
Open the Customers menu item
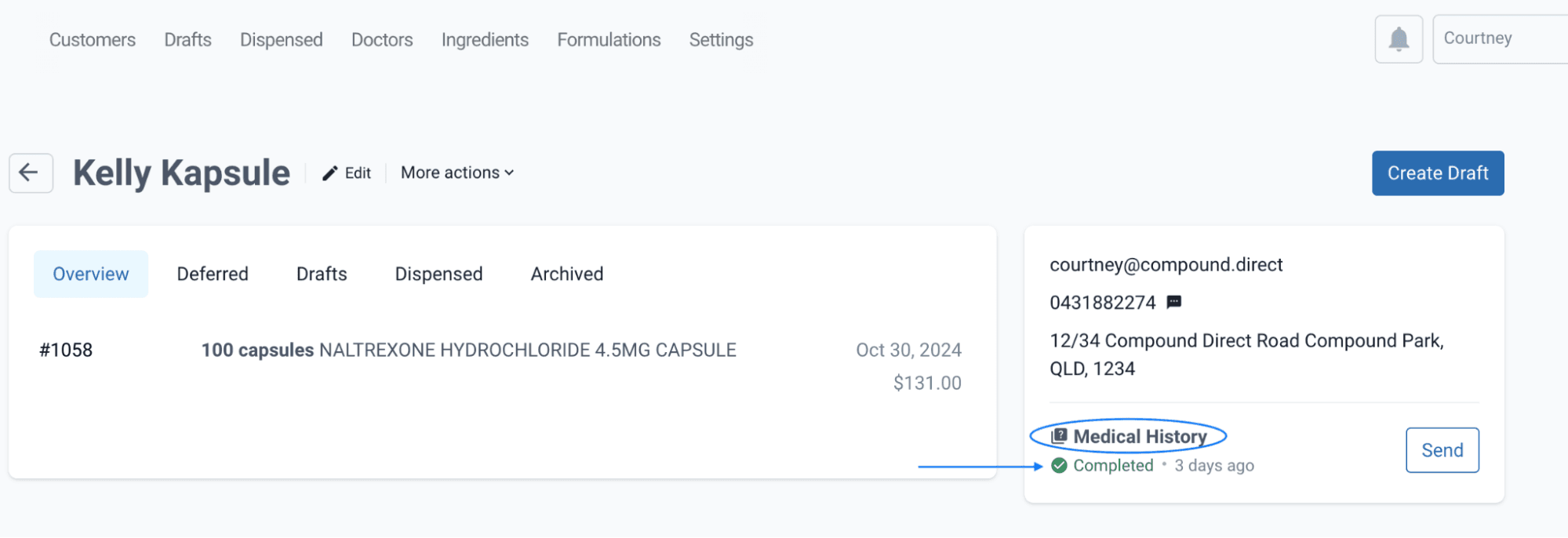[93, 40]
